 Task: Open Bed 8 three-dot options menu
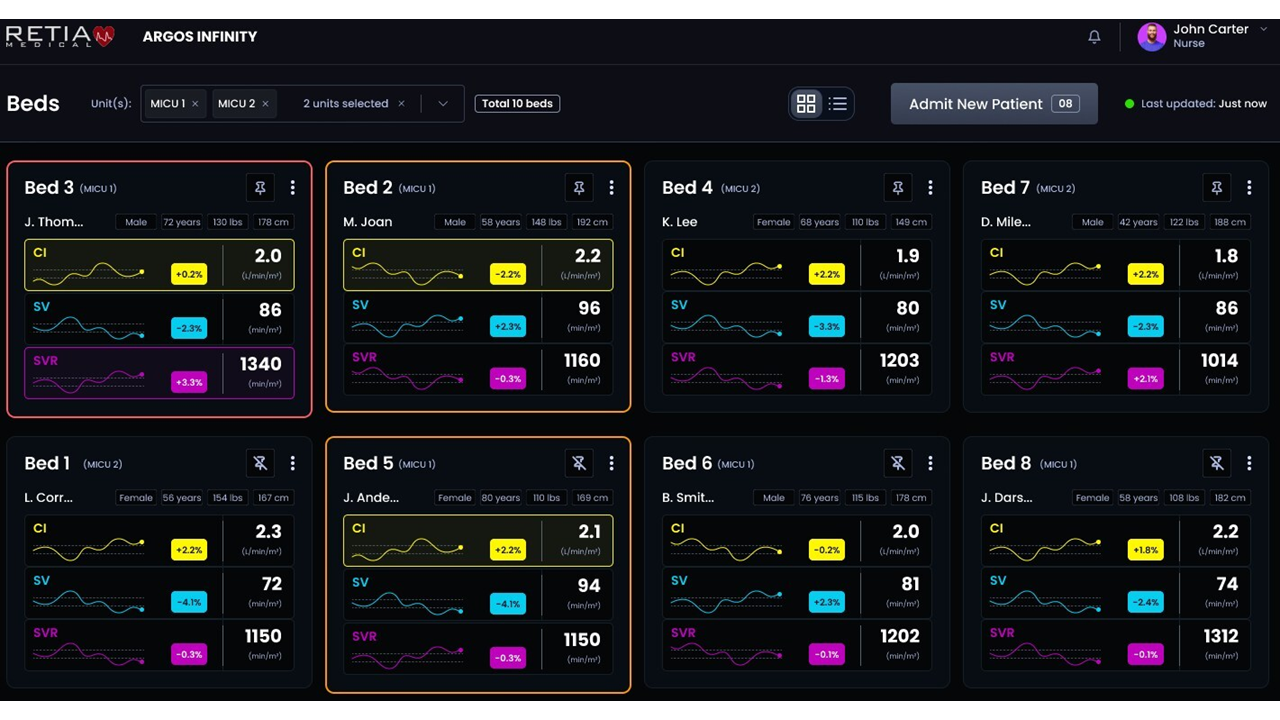point(1249,463)
